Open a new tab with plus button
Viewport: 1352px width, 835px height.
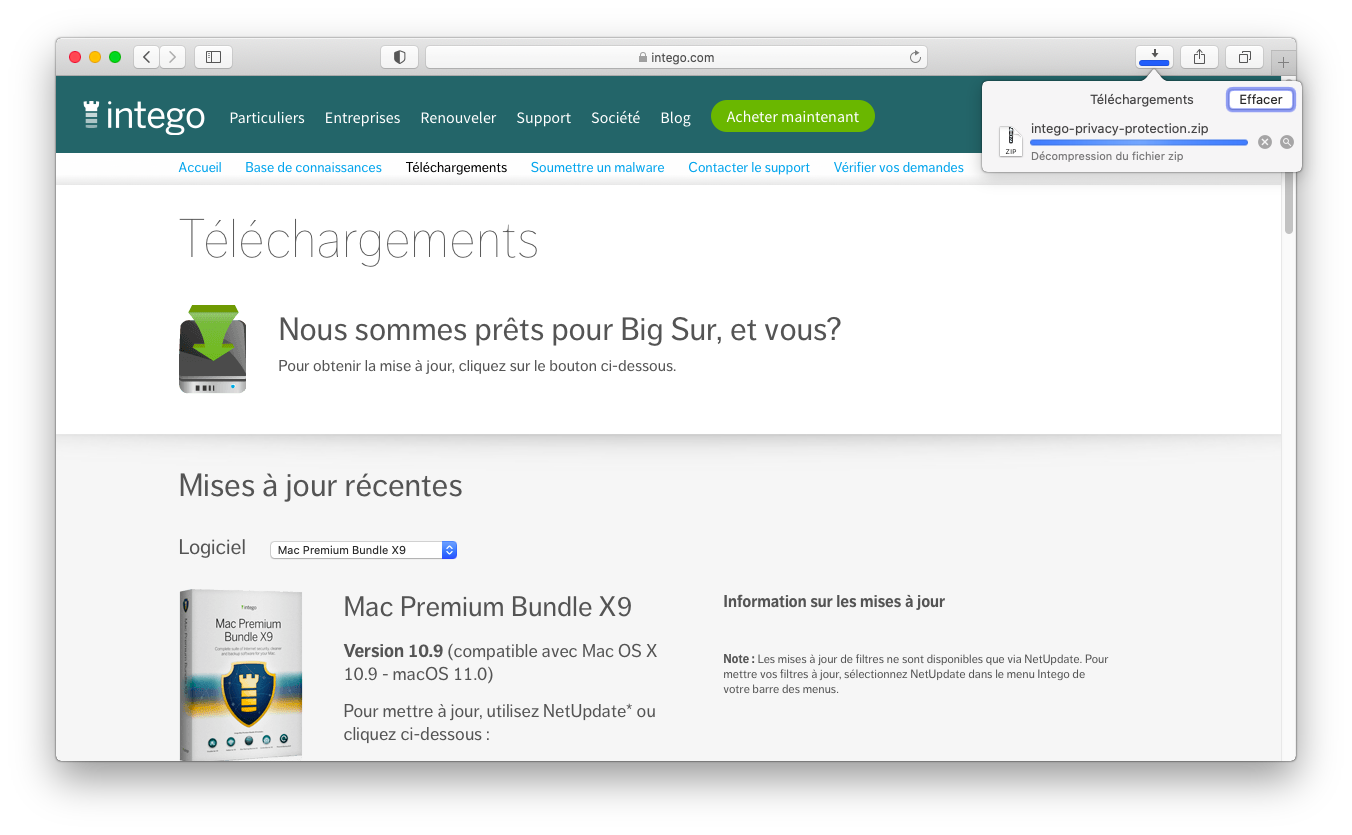click(1284, 62)
